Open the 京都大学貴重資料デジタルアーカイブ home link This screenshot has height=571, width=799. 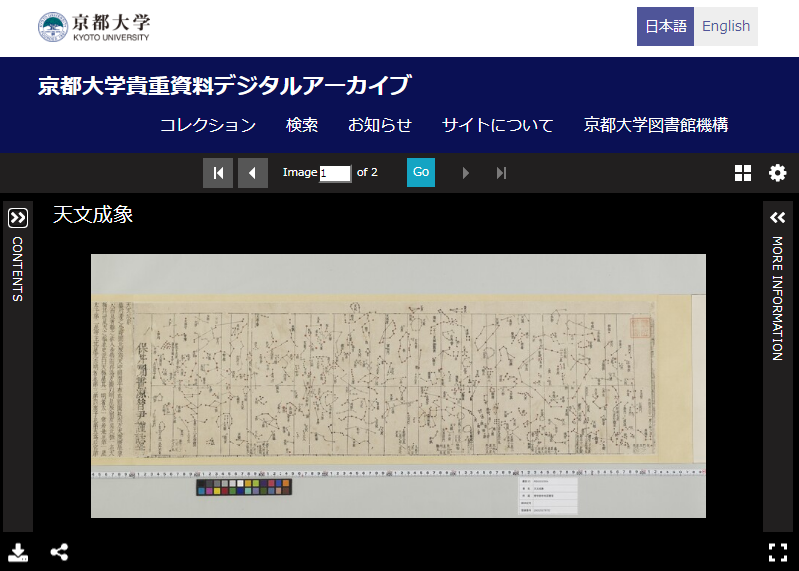(x=224, y=85)
